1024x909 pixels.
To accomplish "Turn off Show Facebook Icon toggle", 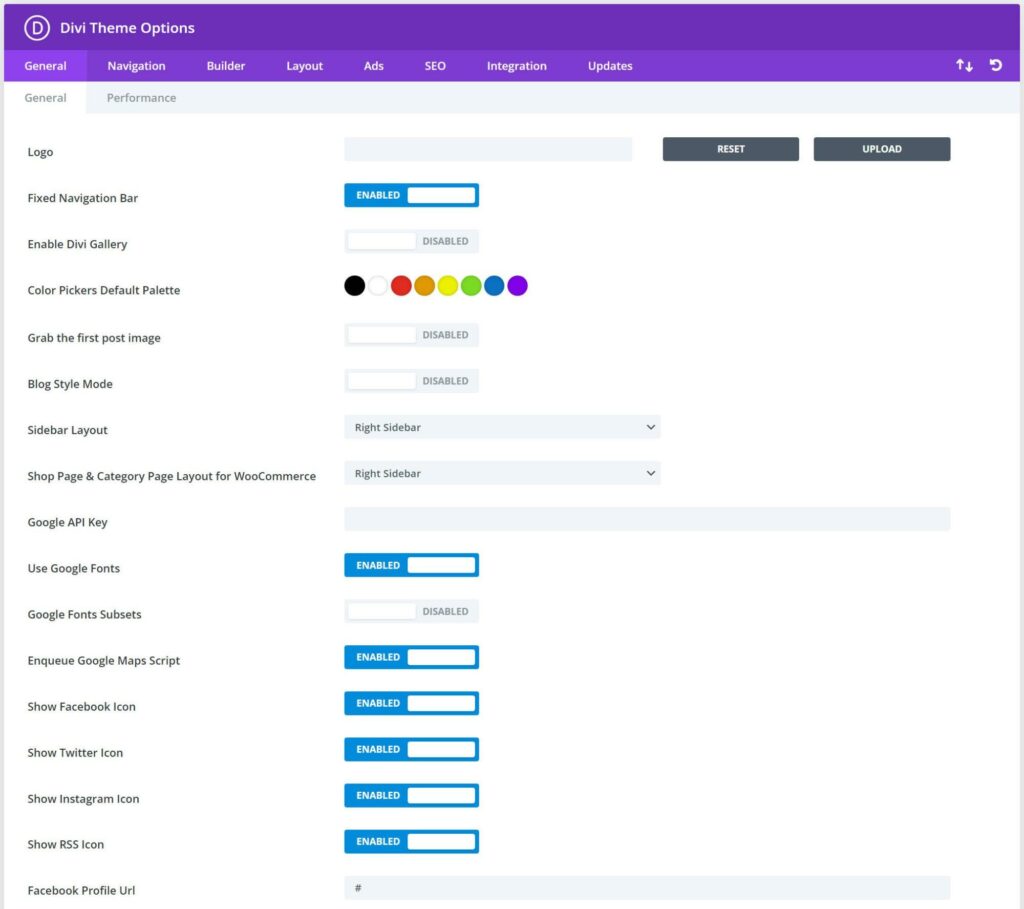I will 411,703.
